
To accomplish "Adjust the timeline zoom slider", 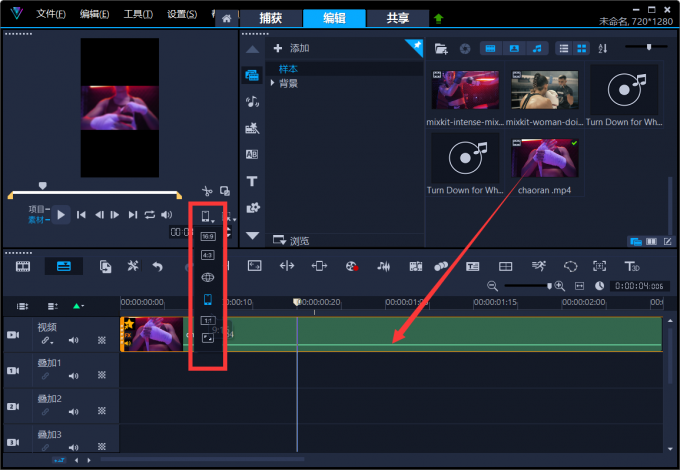I will (549, 286).
